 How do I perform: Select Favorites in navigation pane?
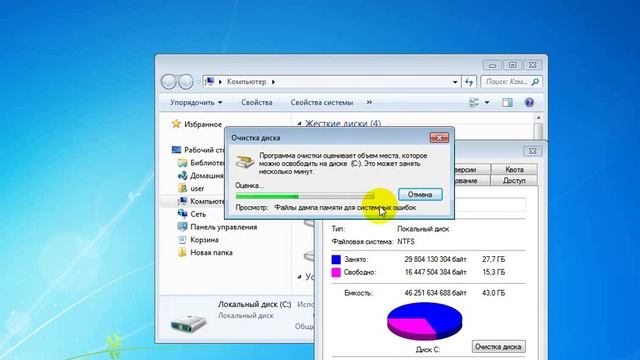[x=203, y=124]
